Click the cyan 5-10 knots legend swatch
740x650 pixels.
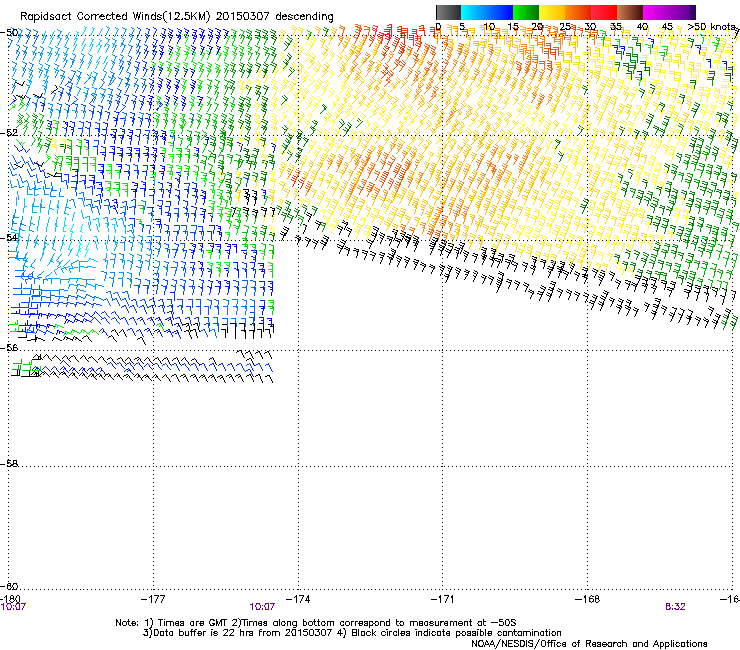[x=473, y=12]
